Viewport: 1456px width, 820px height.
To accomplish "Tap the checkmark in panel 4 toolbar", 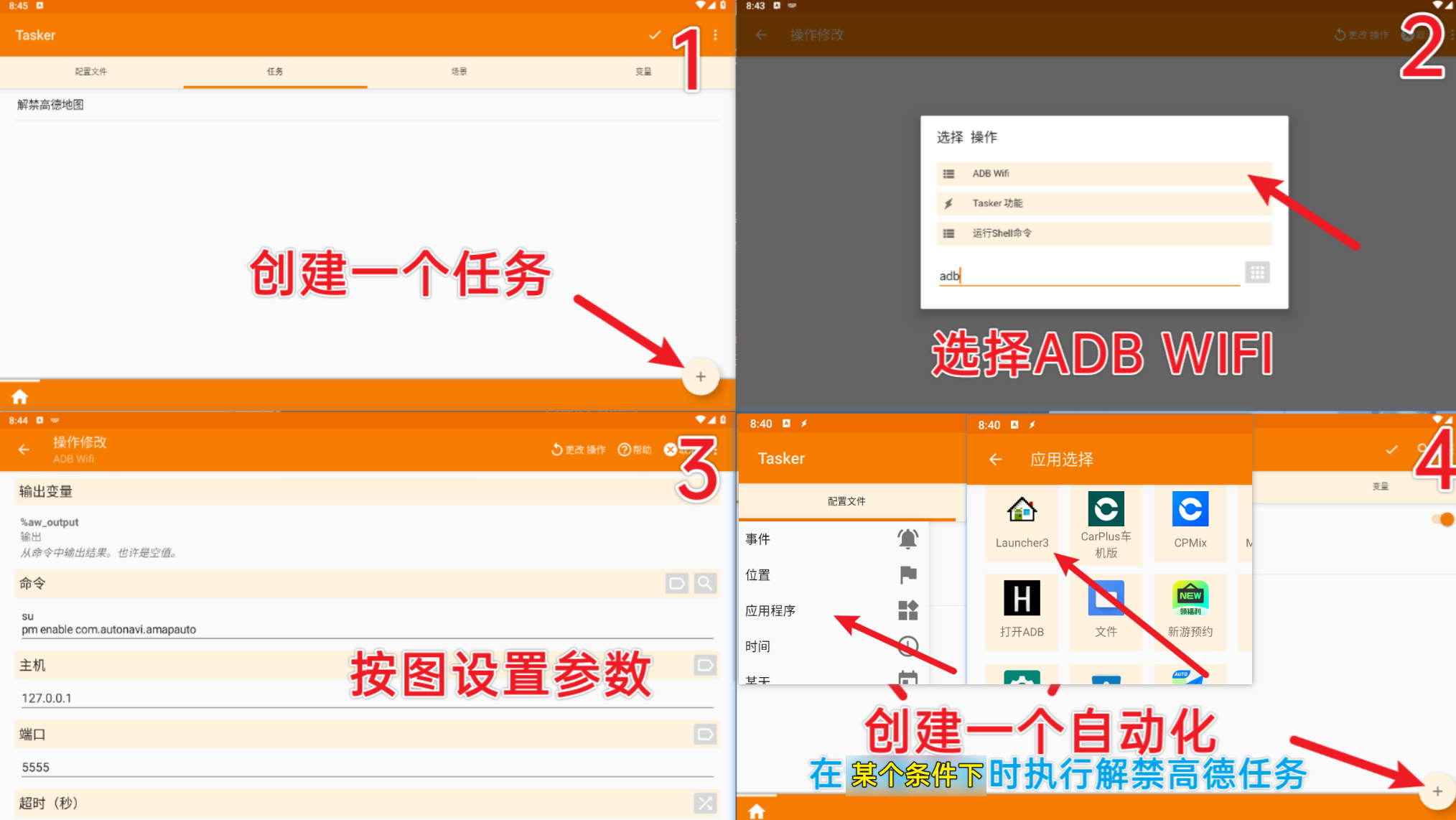I will pyautogui.click(x=1391, y=449).
